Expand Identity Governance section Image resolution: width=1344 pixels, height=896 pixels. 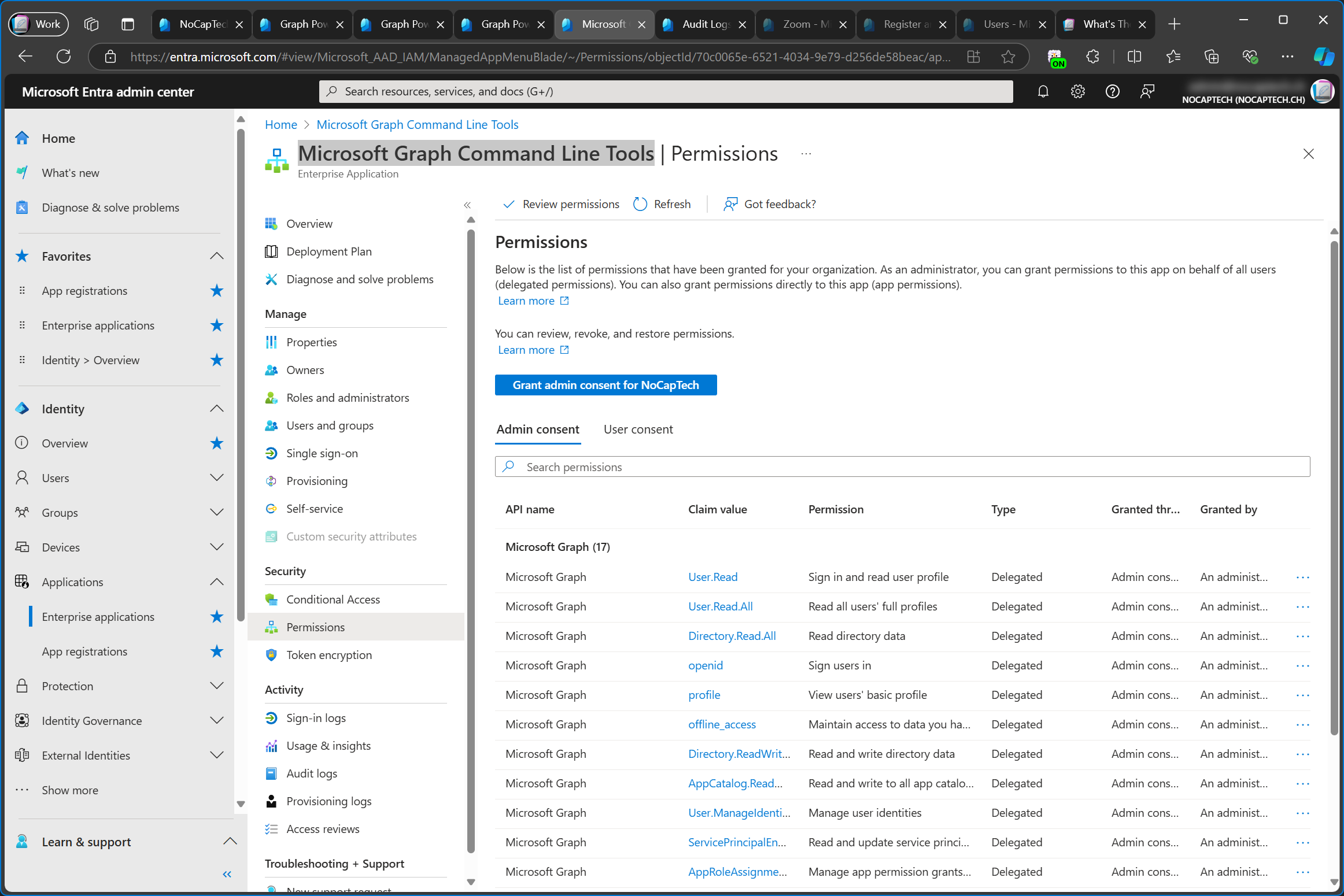tap(217, 721)
